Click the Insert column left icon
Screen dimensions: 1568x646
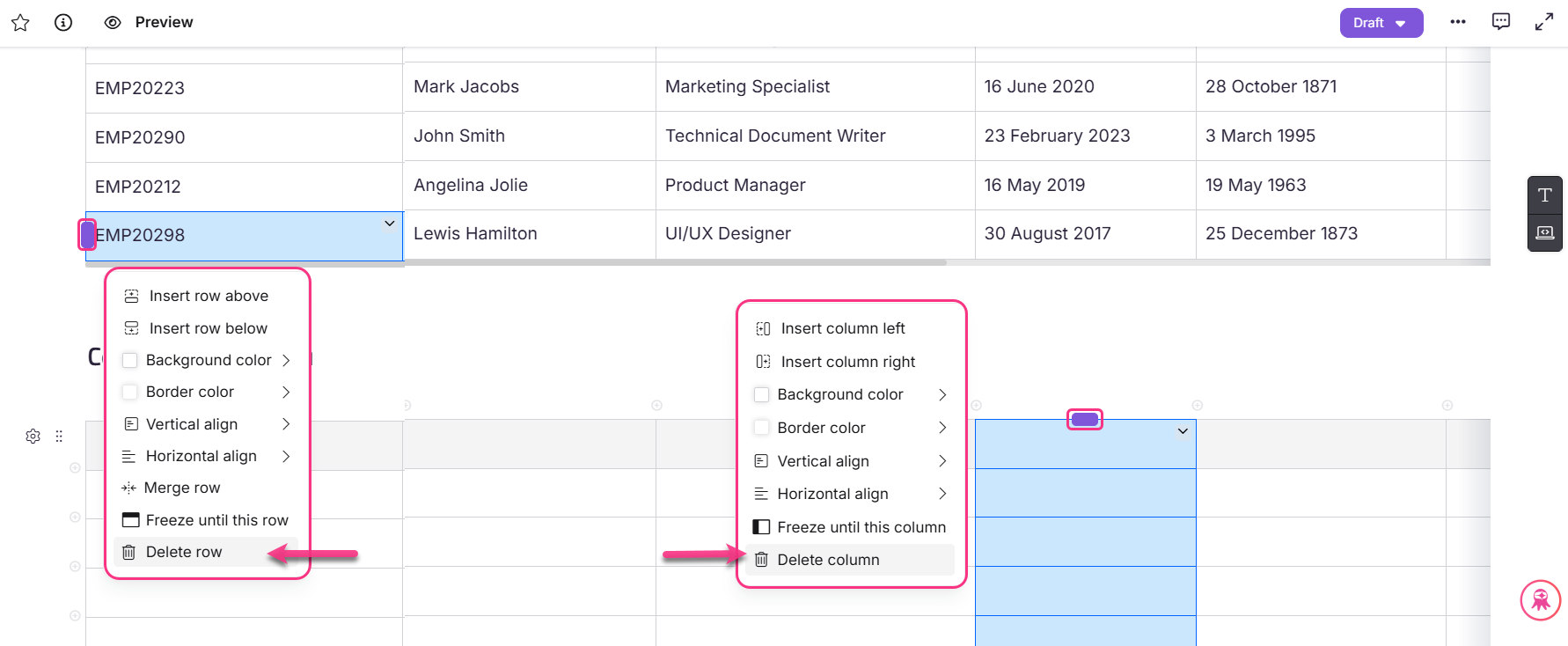763,328
